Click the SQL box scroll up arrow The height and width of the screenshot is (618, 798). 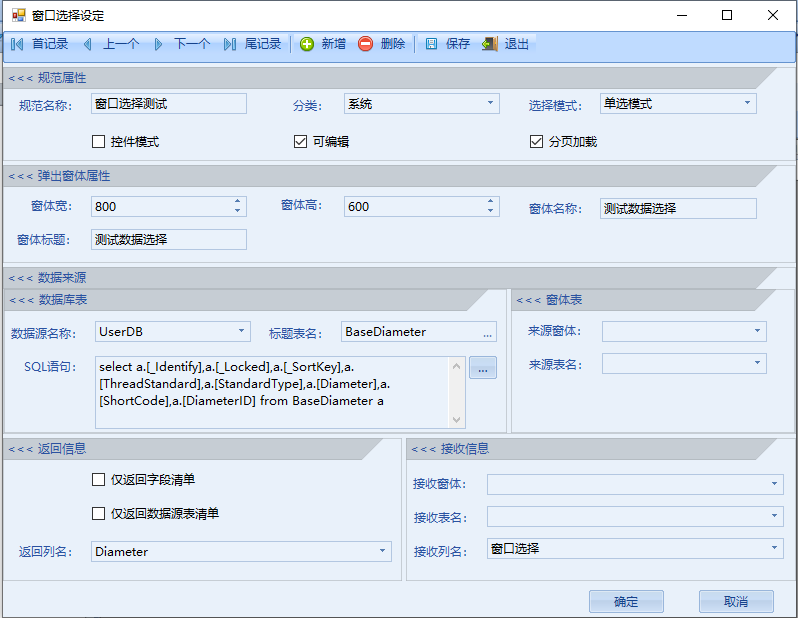coord(457,366)
